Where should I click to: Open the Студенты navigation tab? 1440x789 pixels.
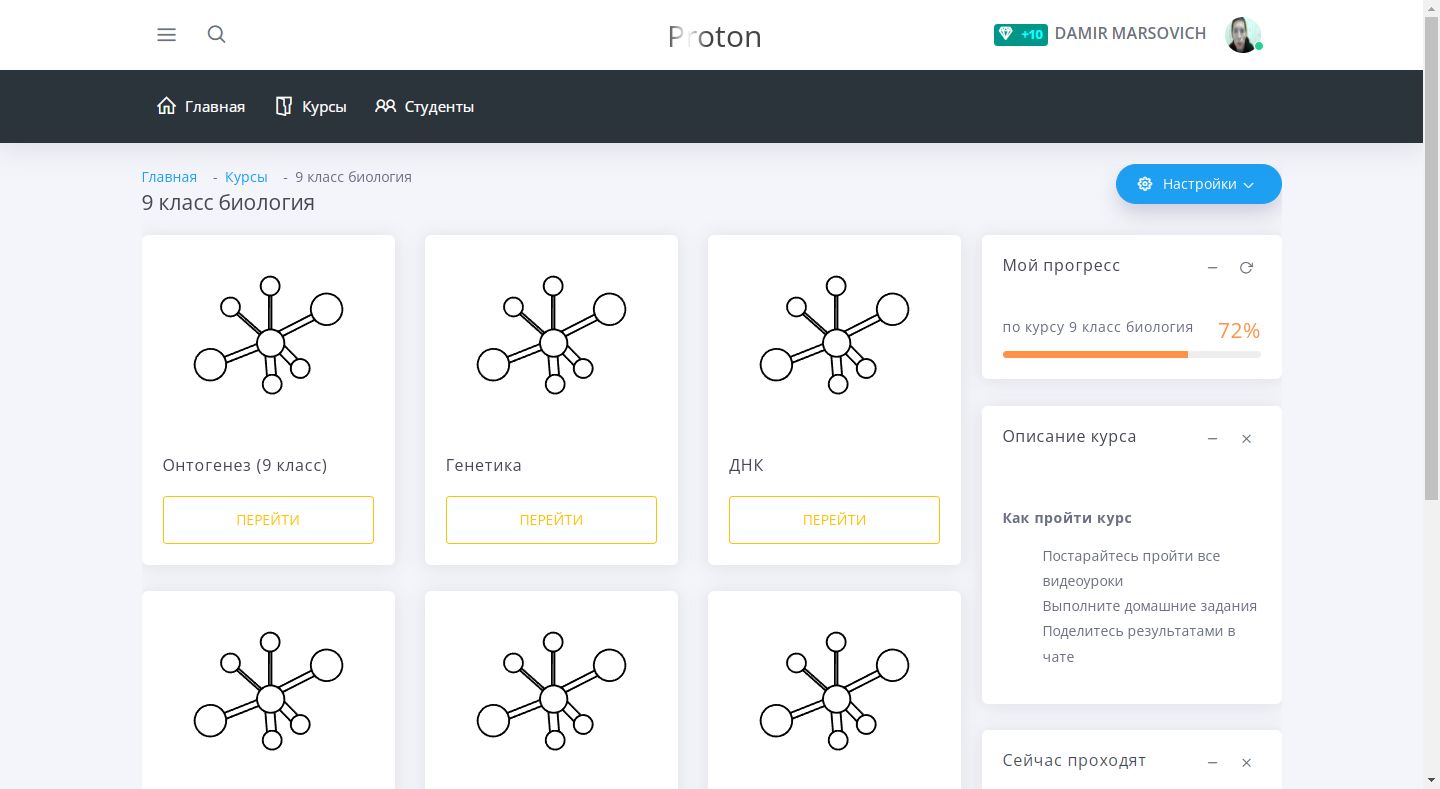(425, 107)
